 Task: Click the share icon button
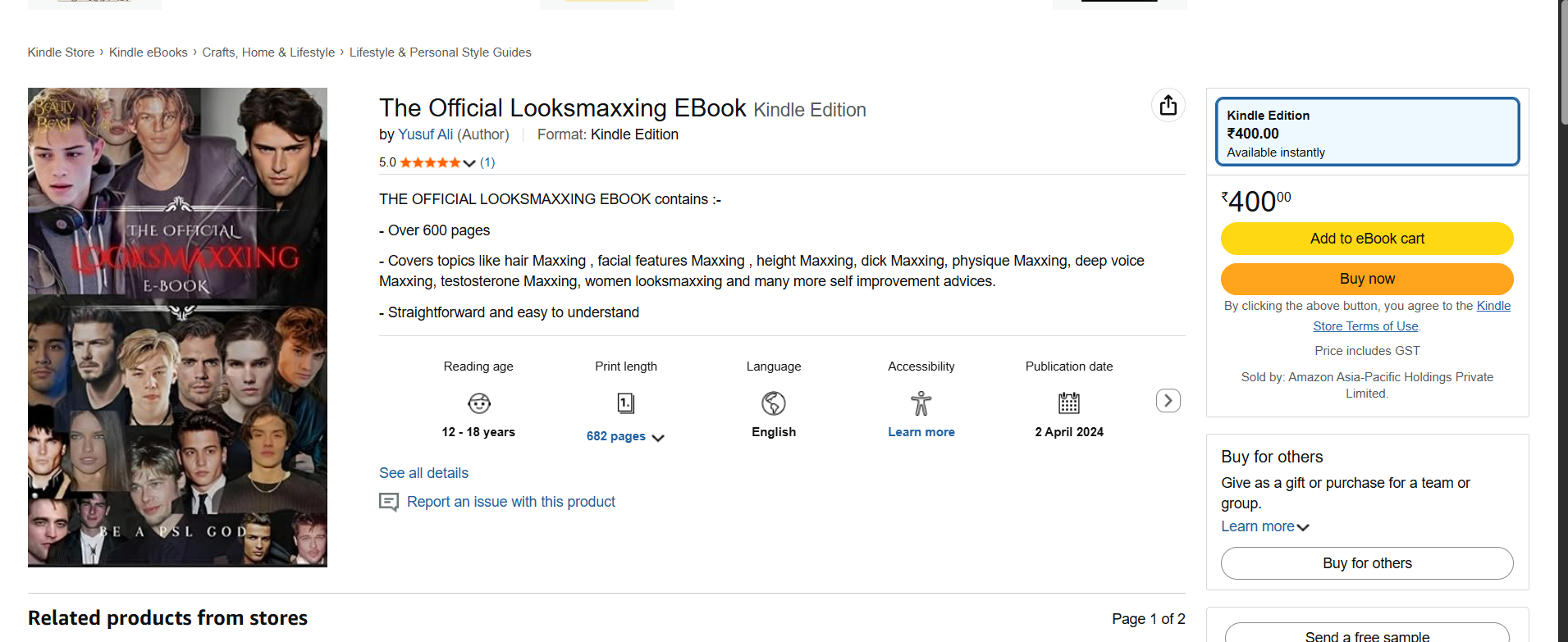[x=1168, y=106]
